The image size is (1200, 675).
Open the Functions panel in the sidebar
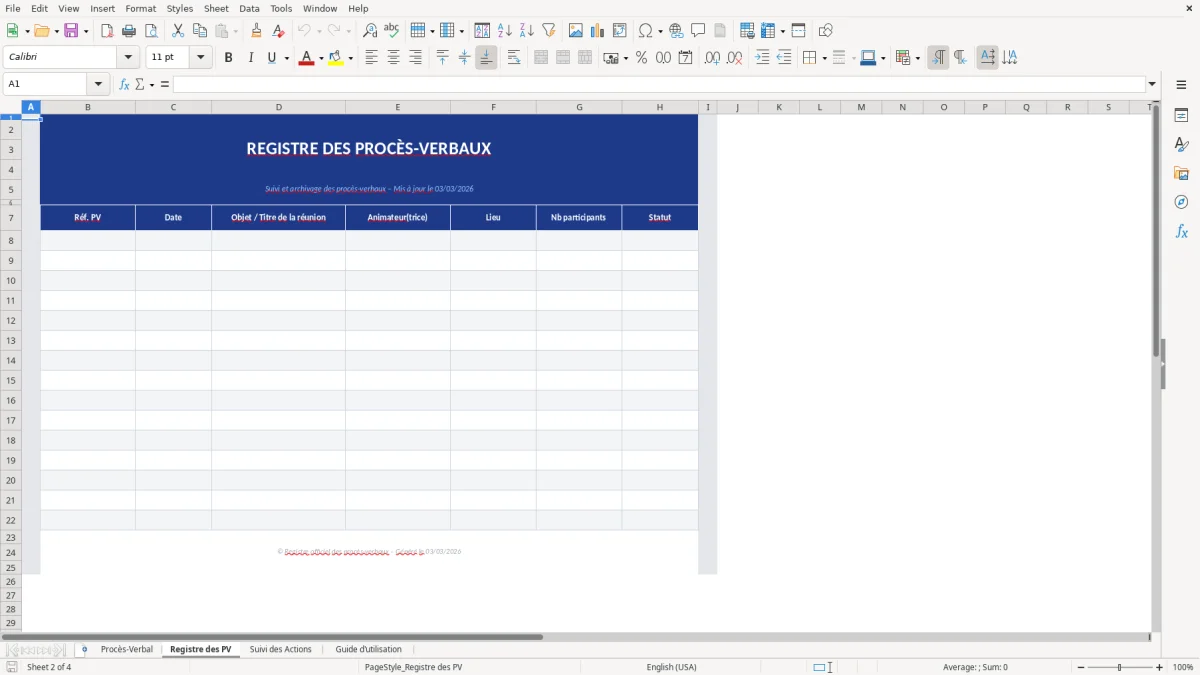click(1182, 231)
